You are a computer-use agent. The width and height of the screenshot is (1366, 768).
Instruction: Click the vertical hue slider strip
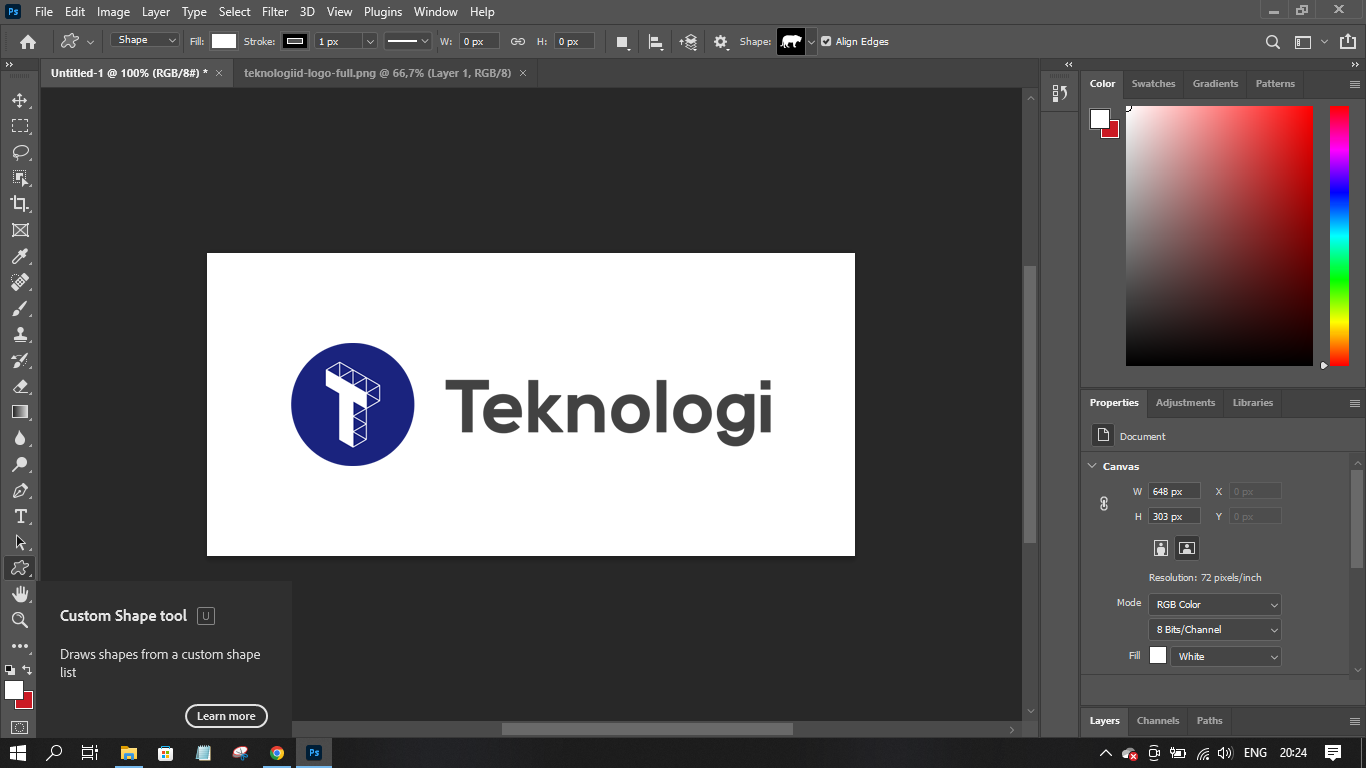[x=1339, y=235]
